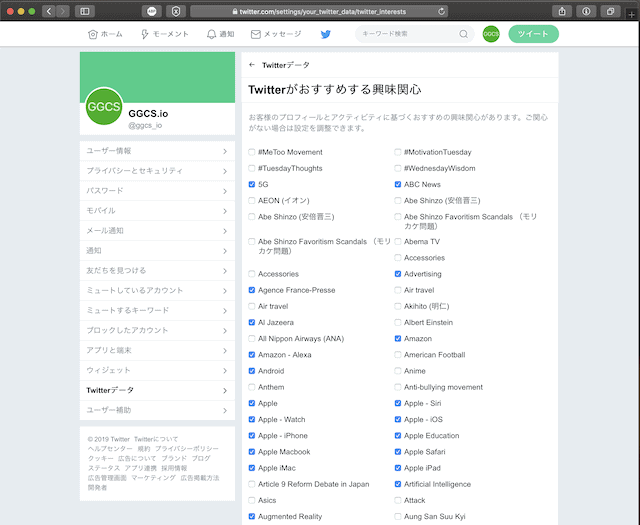This screenshot has width=640, height=525.
Task: Click the shield extension icon in toolbar
Action: coord(176,11)
